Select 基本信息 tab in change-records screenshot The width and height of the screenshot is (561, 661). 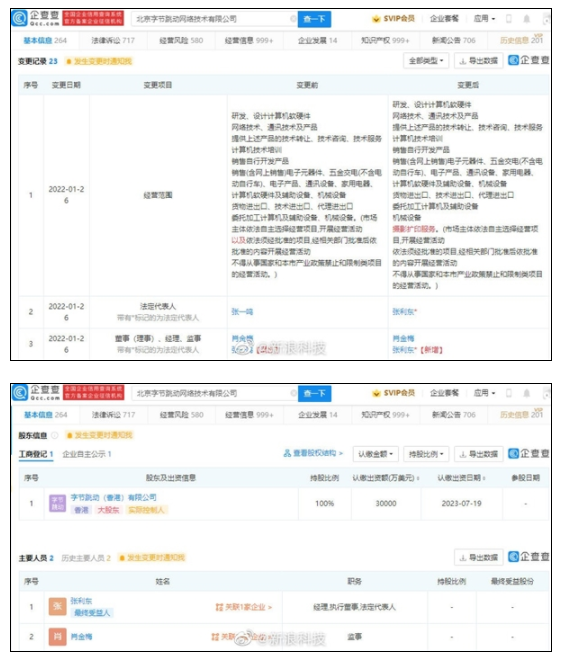tap(44, 41)
